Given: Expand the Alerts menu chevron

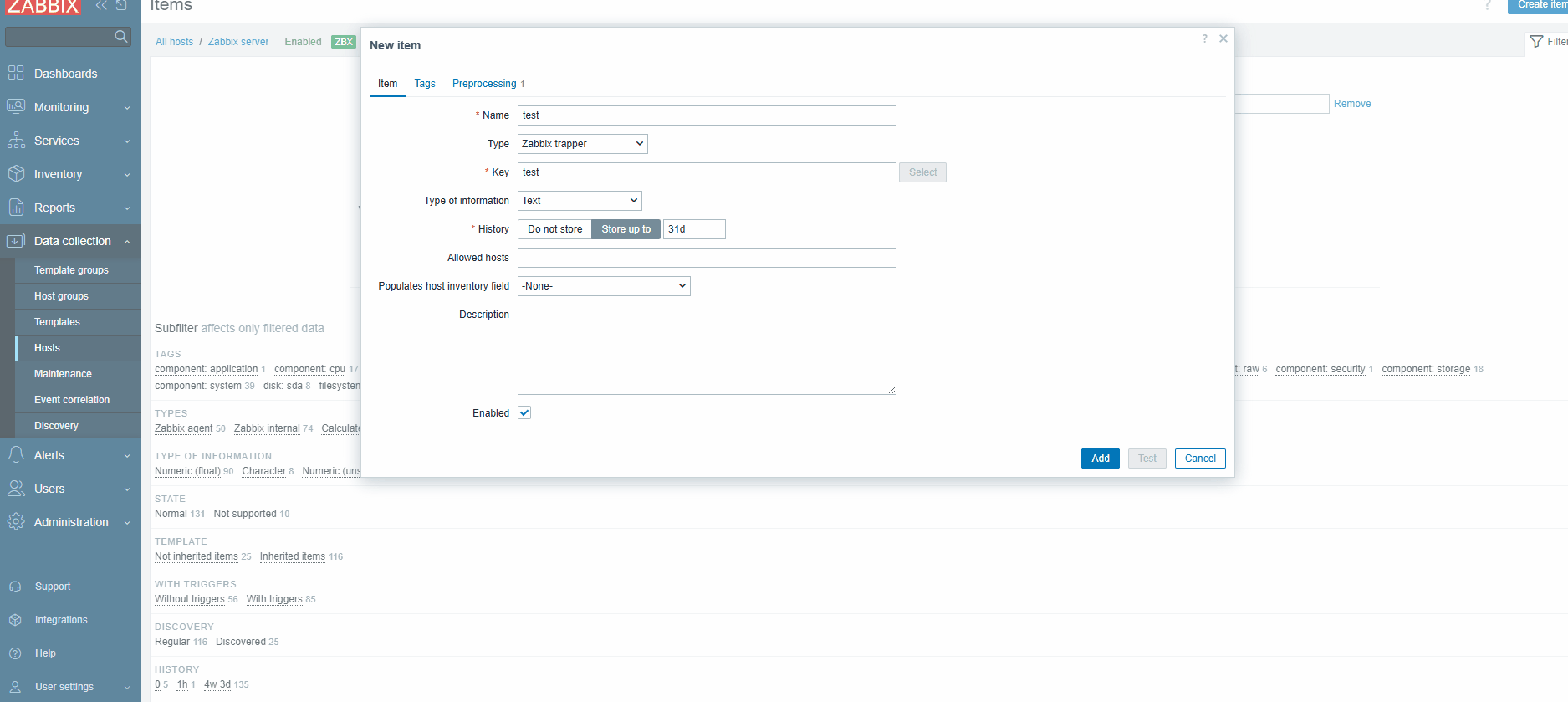Looking at the screenshot, I should click(127, 456).
